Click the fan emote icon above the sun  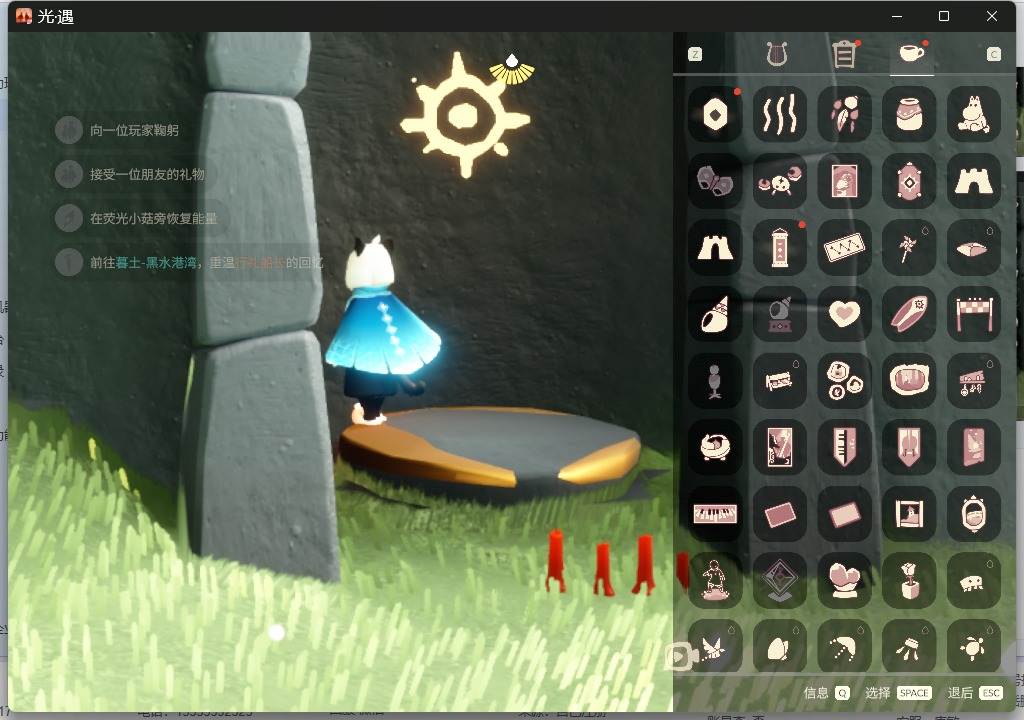click(512, 71)
